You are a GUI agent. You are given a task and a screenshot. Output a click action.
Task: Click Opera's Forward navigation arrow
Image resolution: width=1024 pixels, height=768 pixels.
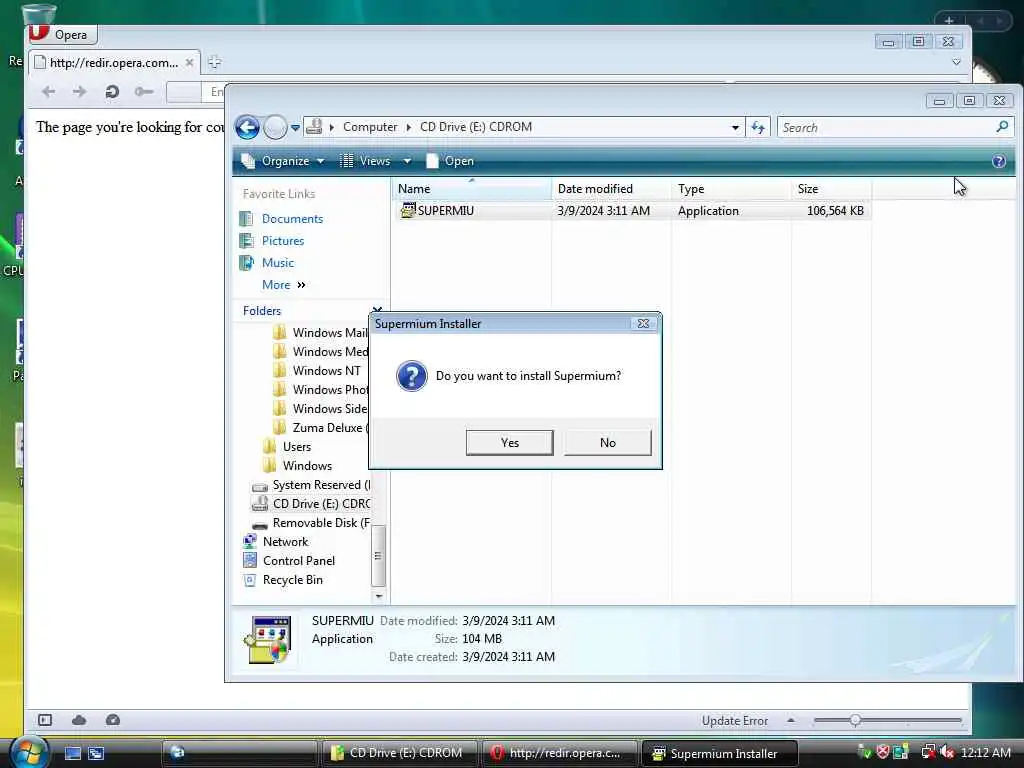tap(80, 91)
